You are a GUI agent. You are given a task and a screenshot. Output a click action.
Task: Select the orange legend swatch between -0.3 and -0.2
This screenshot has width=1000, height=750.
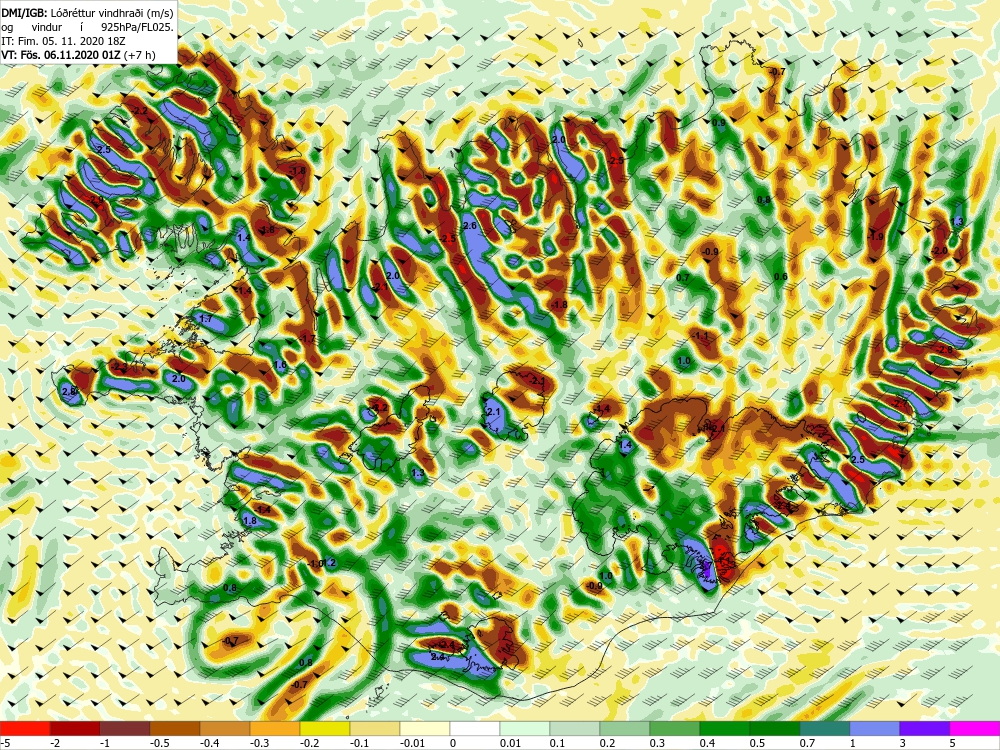coord(275,728)
